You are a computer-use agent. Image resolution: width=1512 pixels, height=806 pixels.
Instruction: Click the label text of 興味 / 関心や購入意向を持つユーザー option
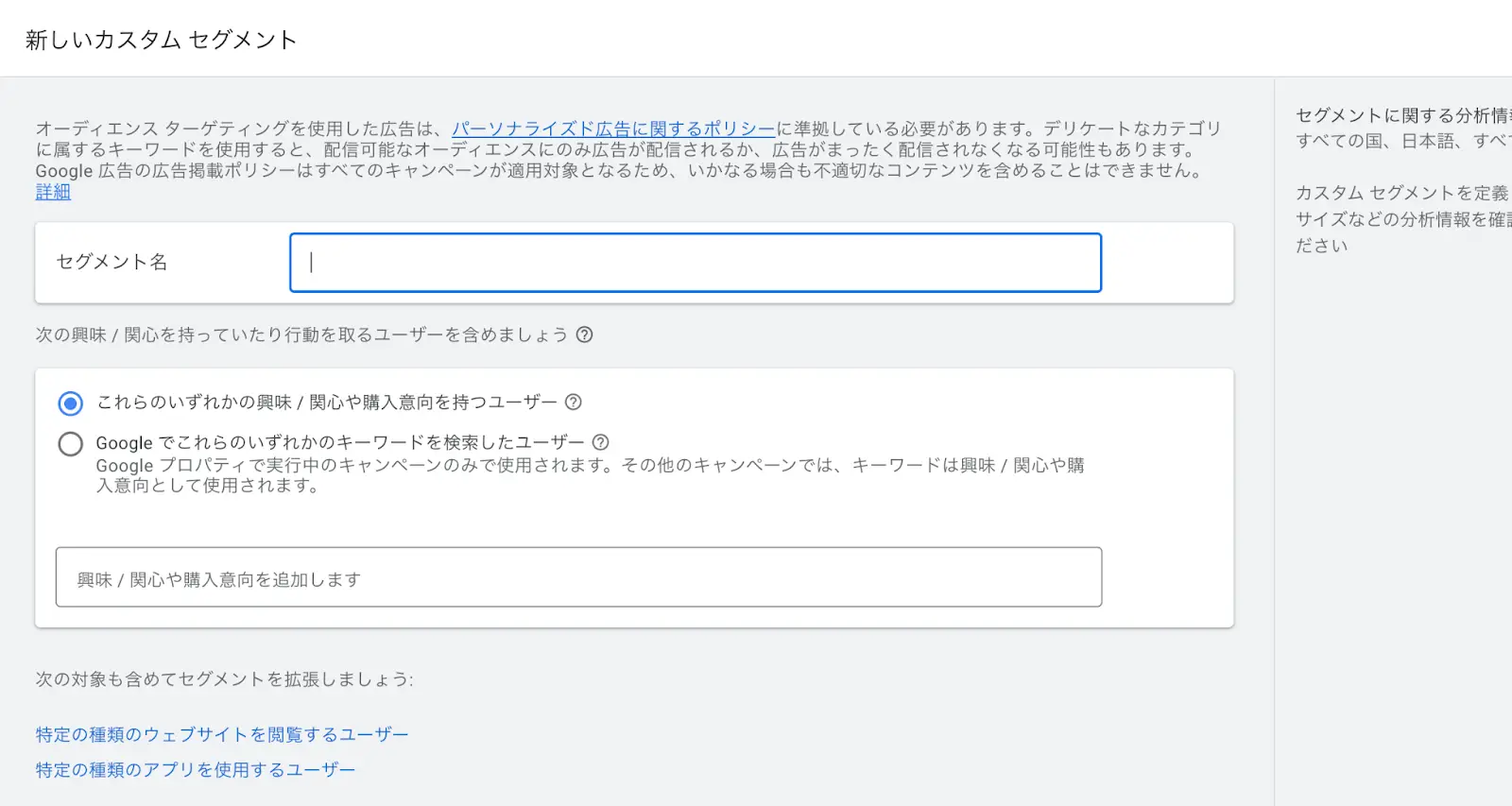point(326,403)
